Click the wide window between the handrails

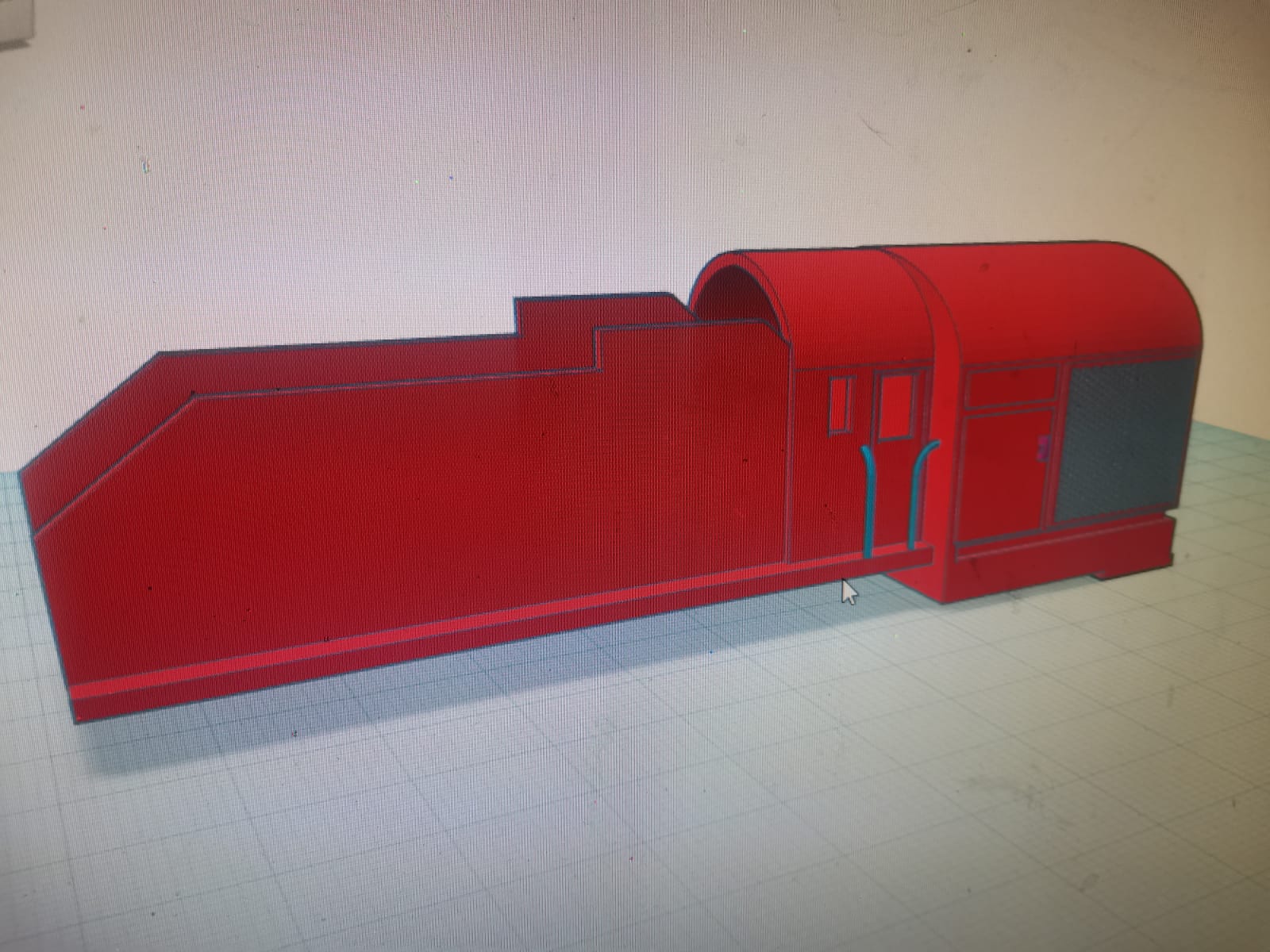tap(896, 406)
